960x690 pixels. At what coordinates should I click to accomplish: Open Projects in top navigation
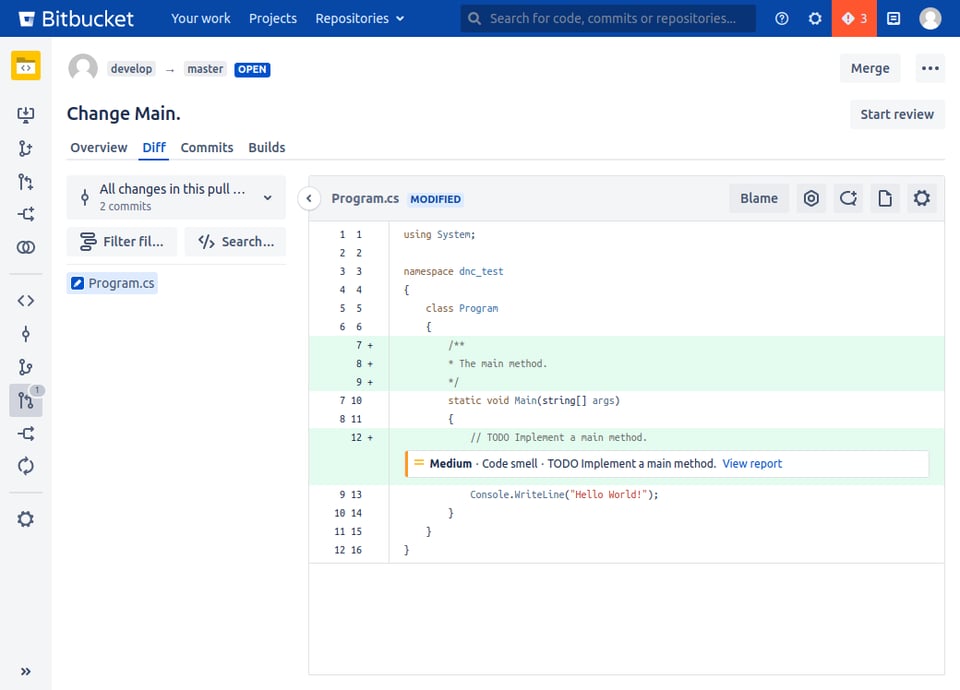point(272,18)
